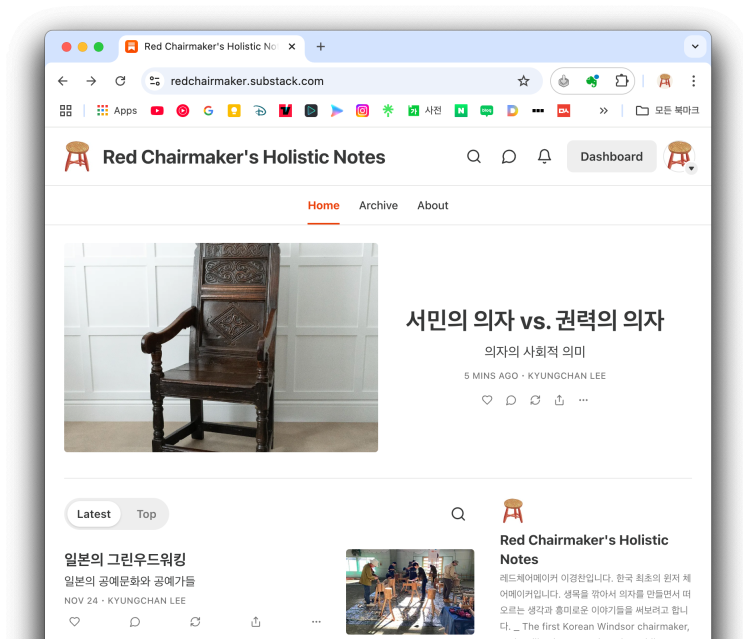Open the woodworking workshop thumbnail

point(410,592)
